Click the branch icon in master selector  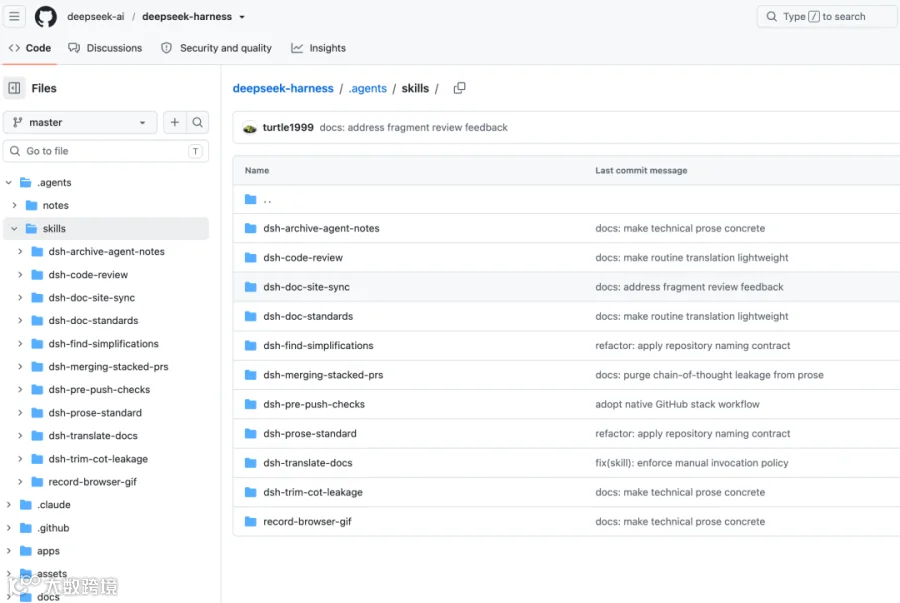[18, 122]
